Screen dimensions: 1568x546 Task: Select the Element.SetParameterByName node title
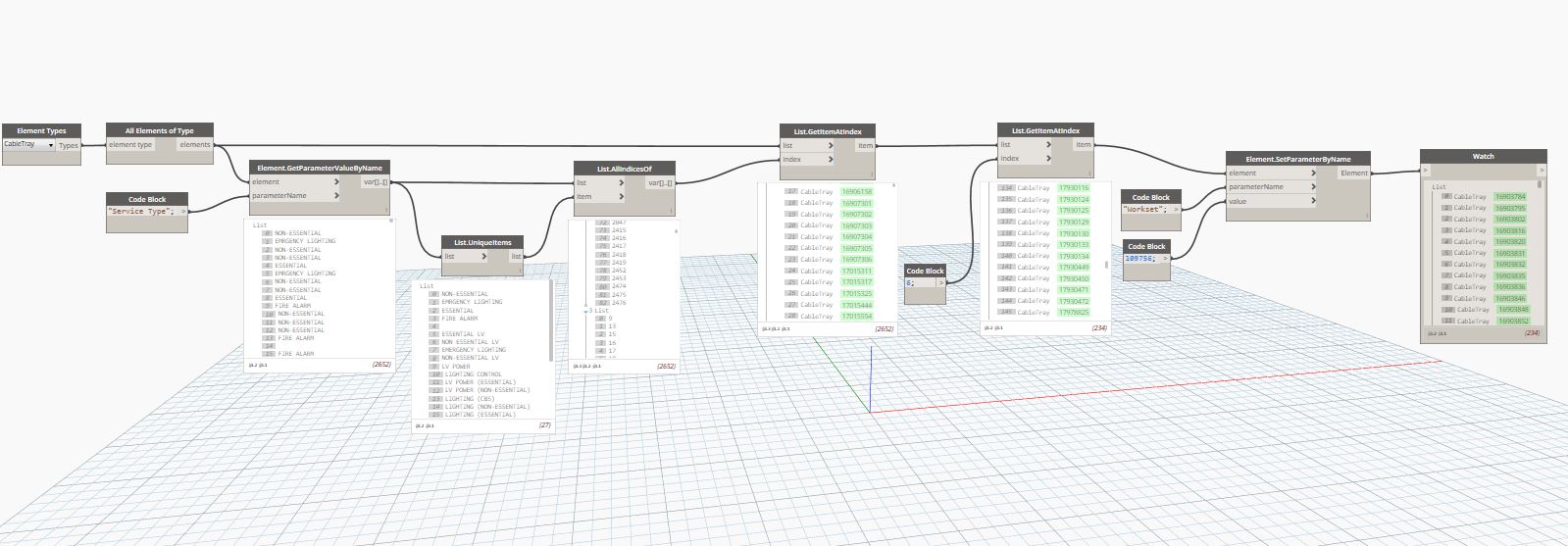pyautogui.click(x=1297, y=159)
